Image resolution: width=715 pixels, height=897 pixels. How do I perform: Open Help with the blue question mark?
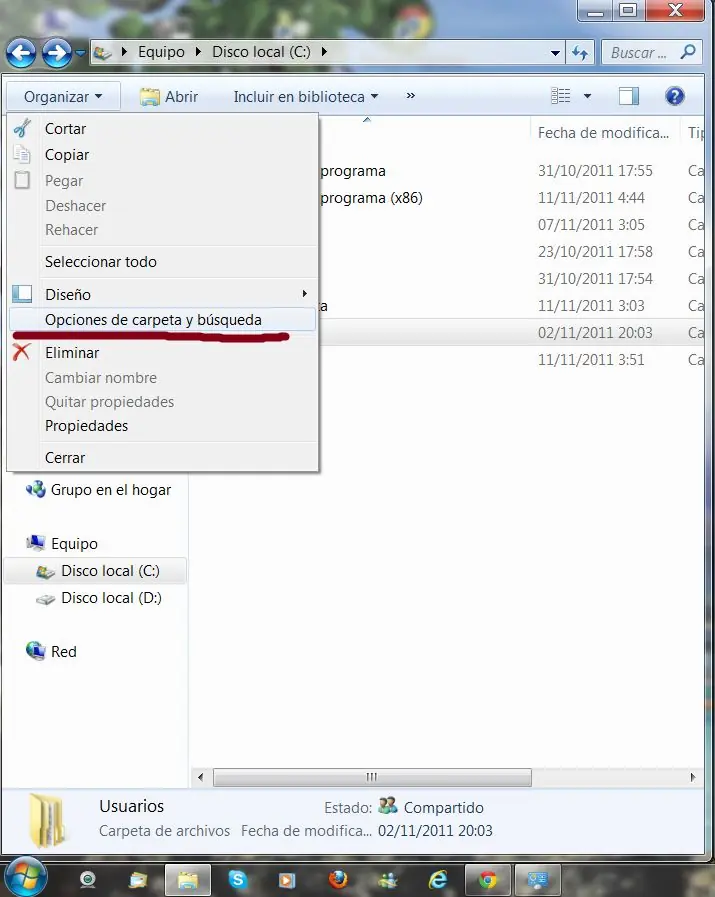point(675,96)
